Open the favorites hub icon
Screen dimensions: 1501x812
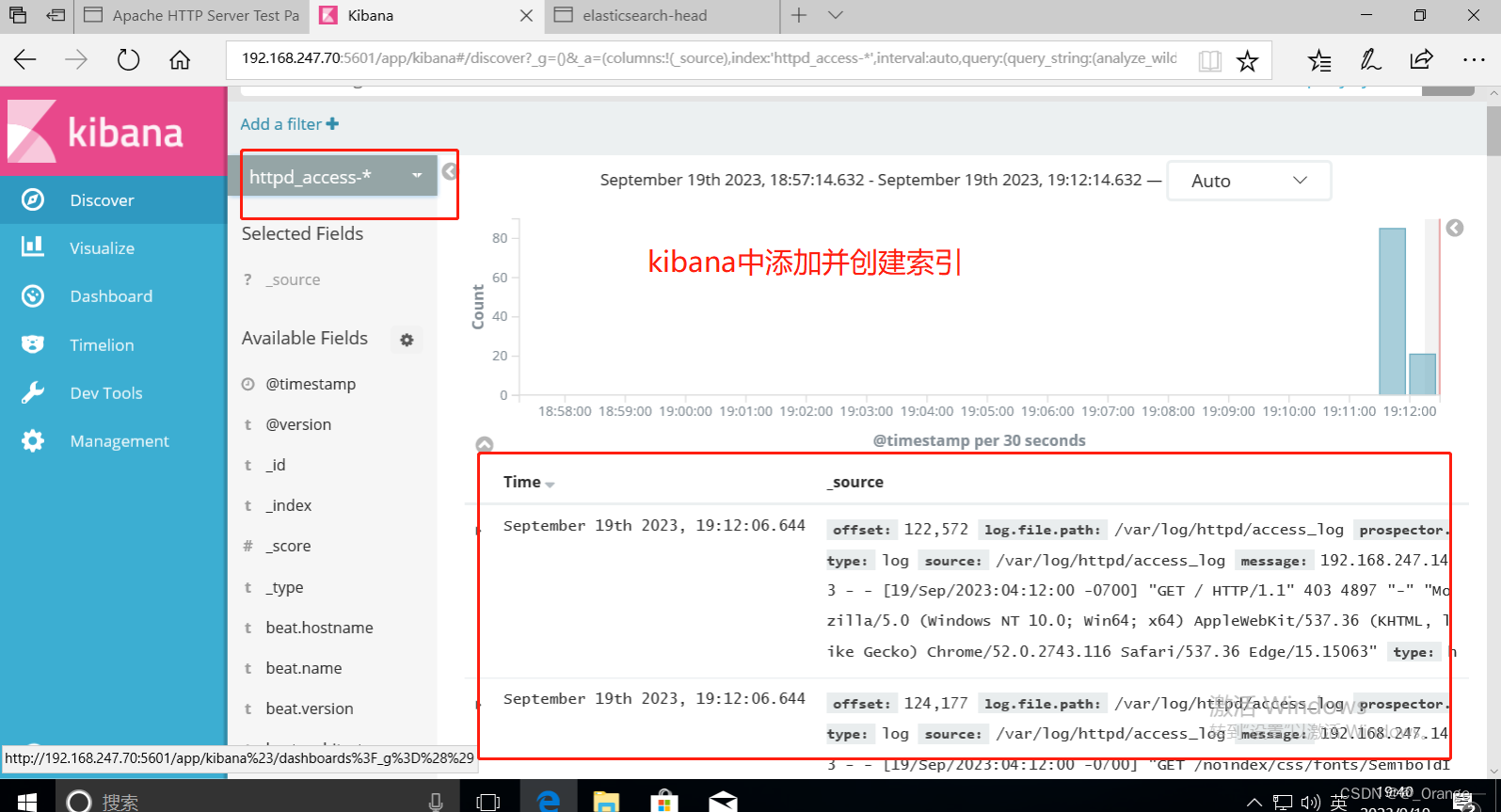(x=1319, y=60)
